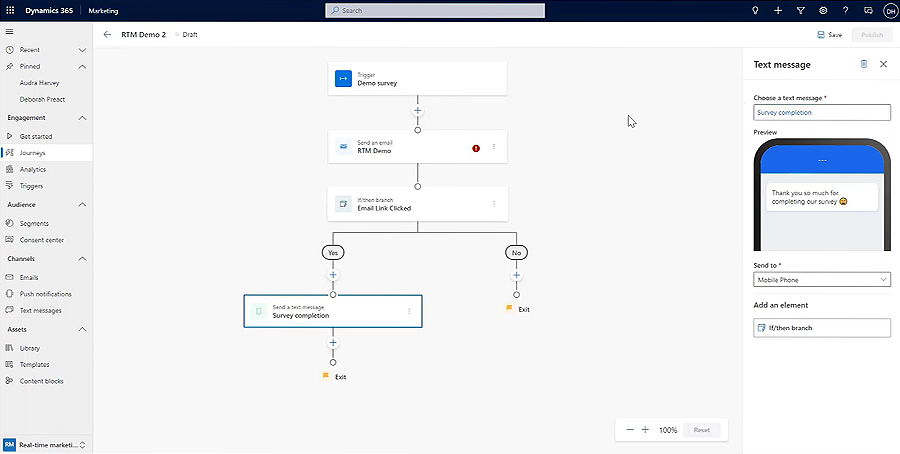
Task: Open the Dynamics 365 app launcher grid
Action: pyautogui.click(x=10, y=10)
